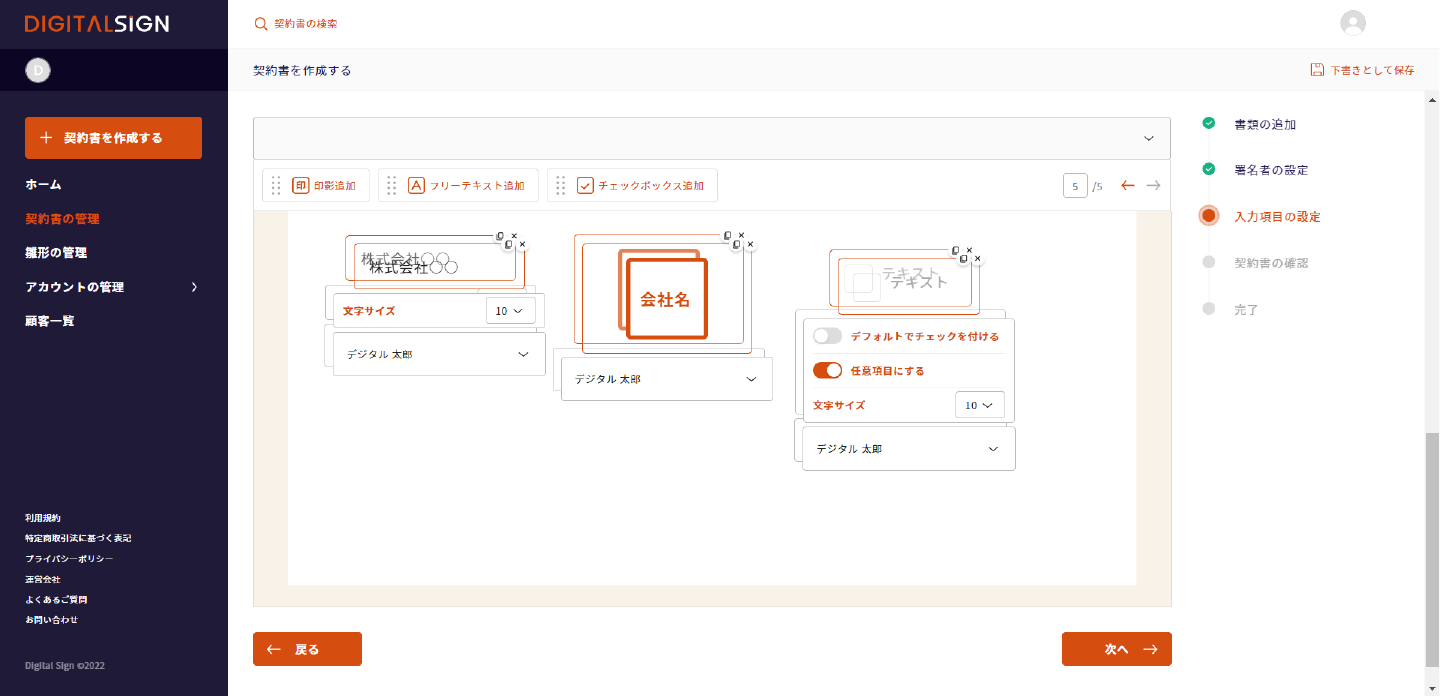The width and height of the screenshot is (1440, 696).
Task: Click the 下書きとして保存 save icon
Action: coord(1317,70)
